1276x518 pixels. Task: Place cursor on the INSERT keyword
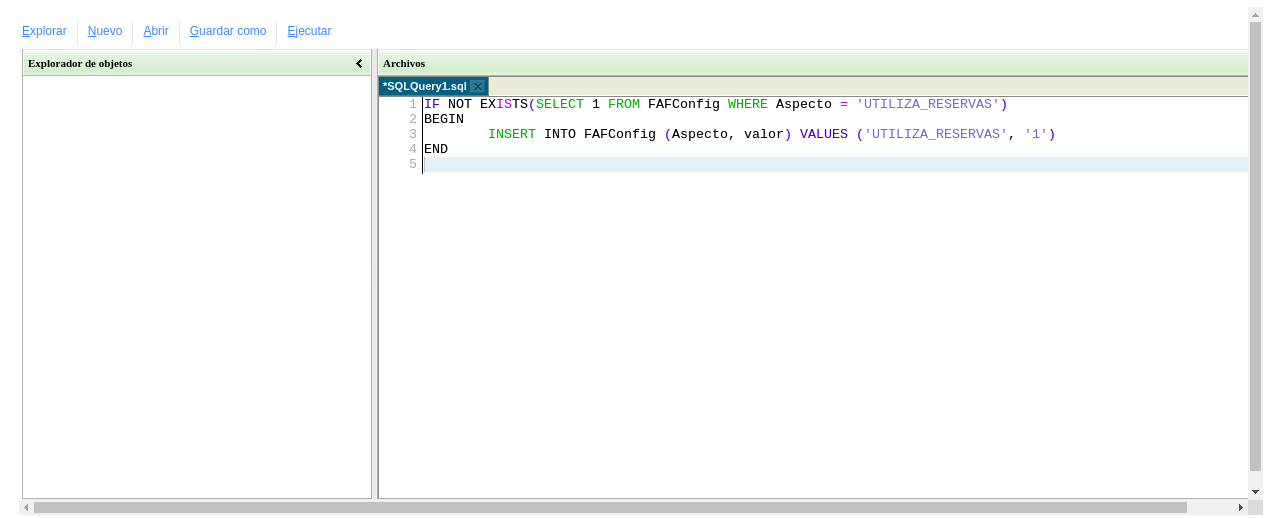pyautogui.click(x=511, y=134)
